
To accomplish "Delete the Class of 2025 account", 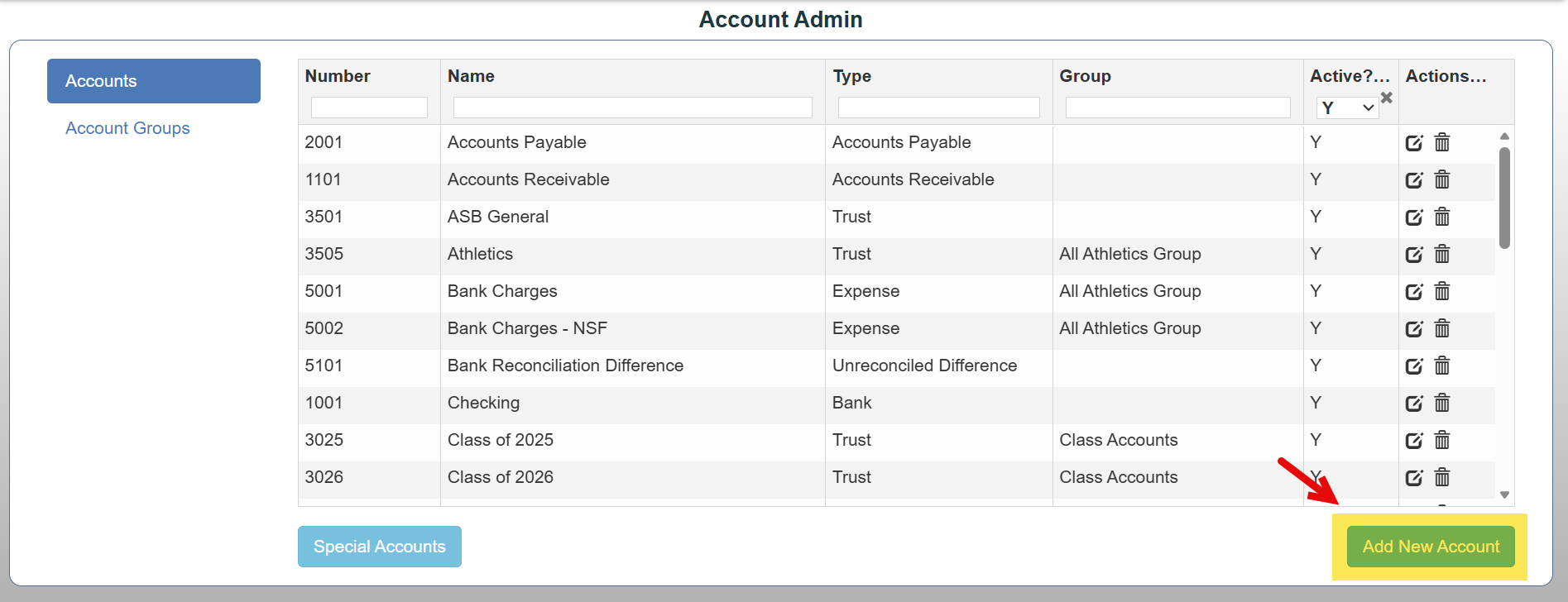I will 1442,440.
